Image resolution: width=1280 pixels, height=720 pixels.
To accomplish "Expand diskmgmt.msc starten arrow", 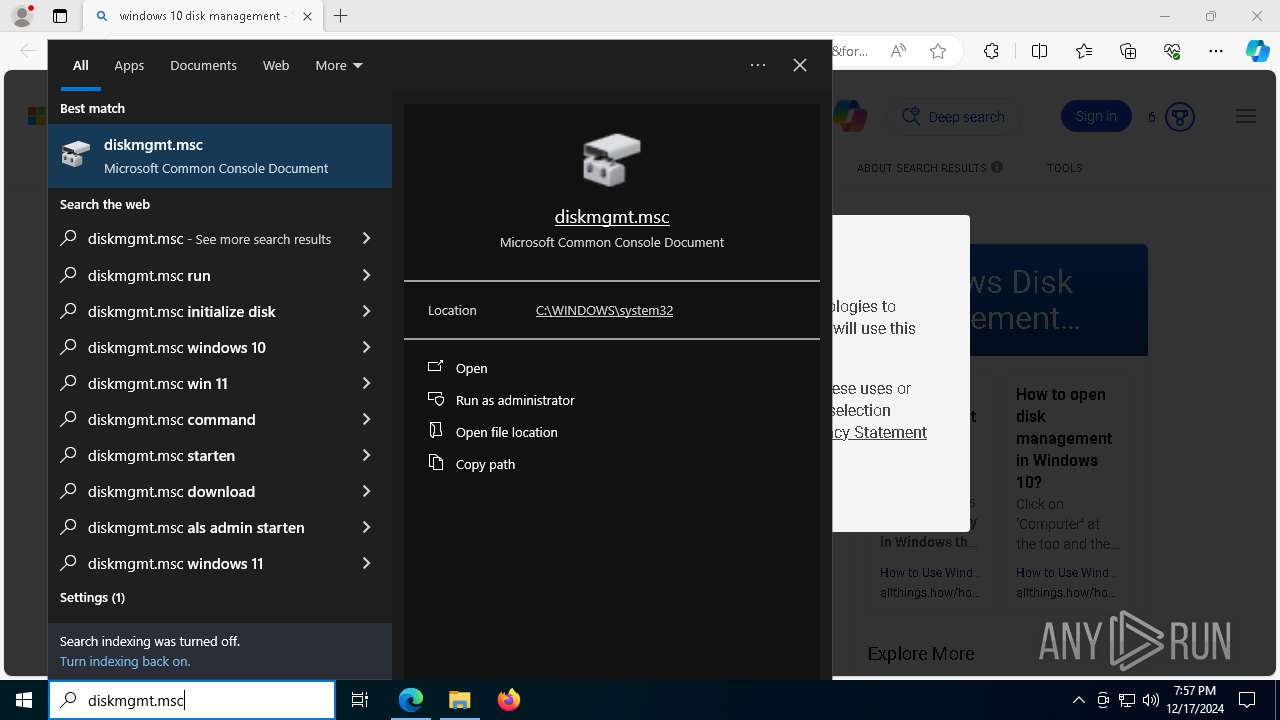I will (366, 455).
